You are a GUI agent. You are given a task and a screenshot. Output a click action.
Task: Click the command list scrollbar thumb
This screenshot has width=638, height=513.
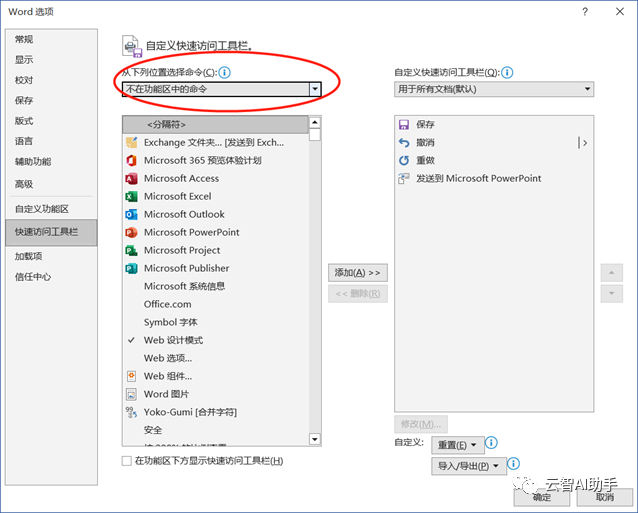[x=315, y=135]
